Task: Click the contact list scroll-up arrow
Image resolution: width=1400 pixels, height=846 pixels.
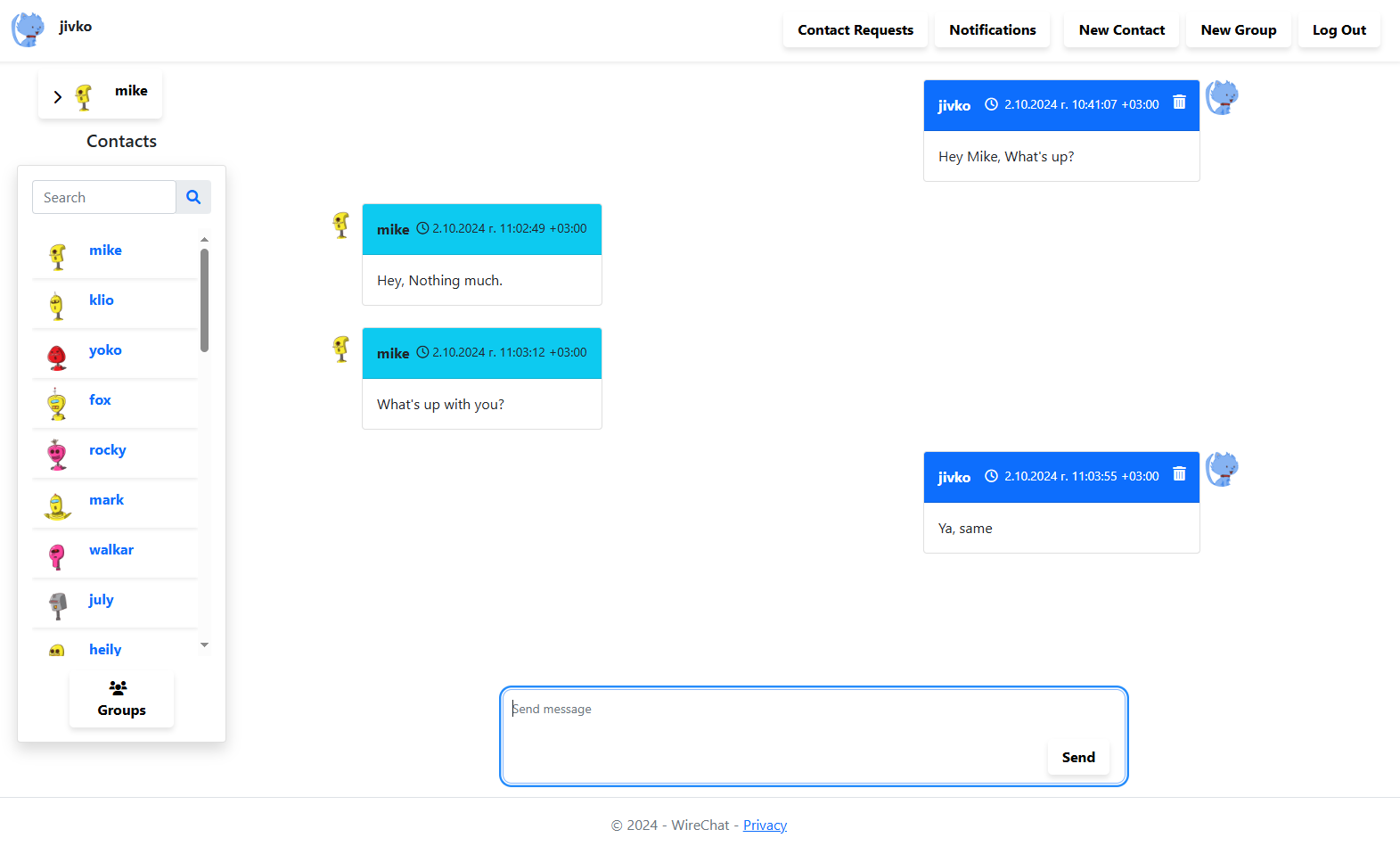Action: (x=204, y=240)
